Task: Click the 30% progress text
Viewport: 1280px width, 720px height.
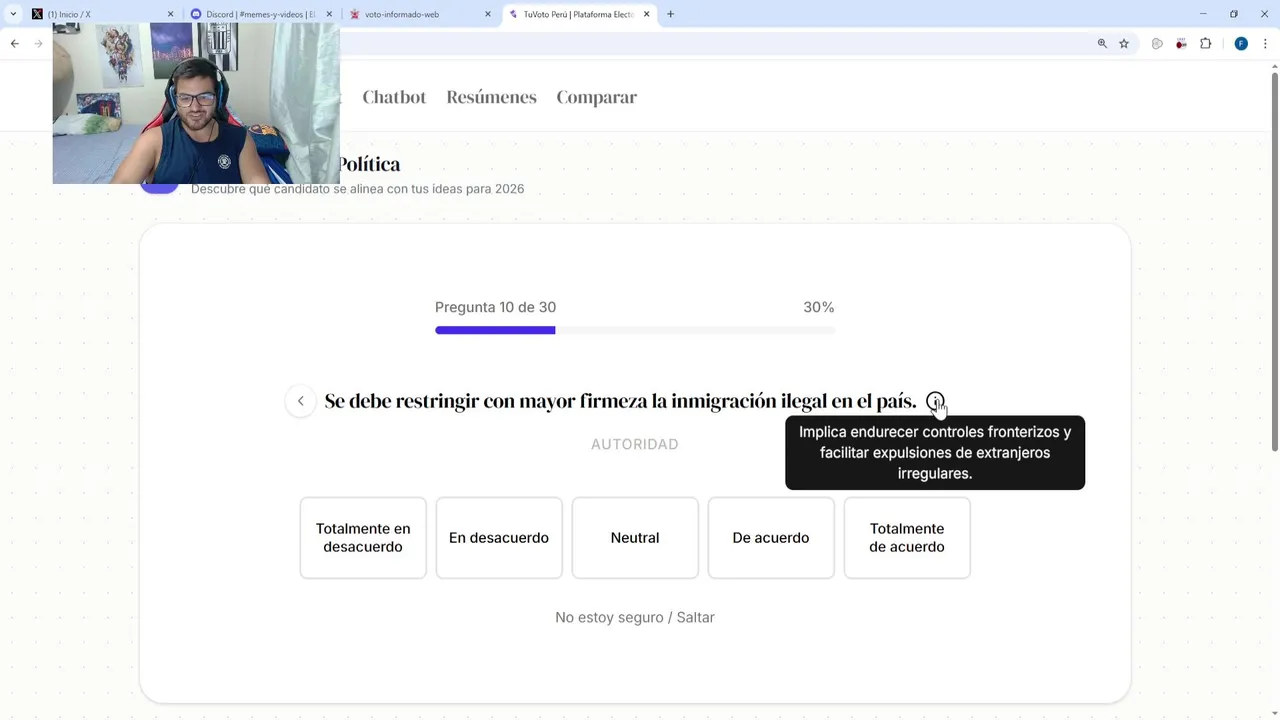Action: [x=819, y=307]
